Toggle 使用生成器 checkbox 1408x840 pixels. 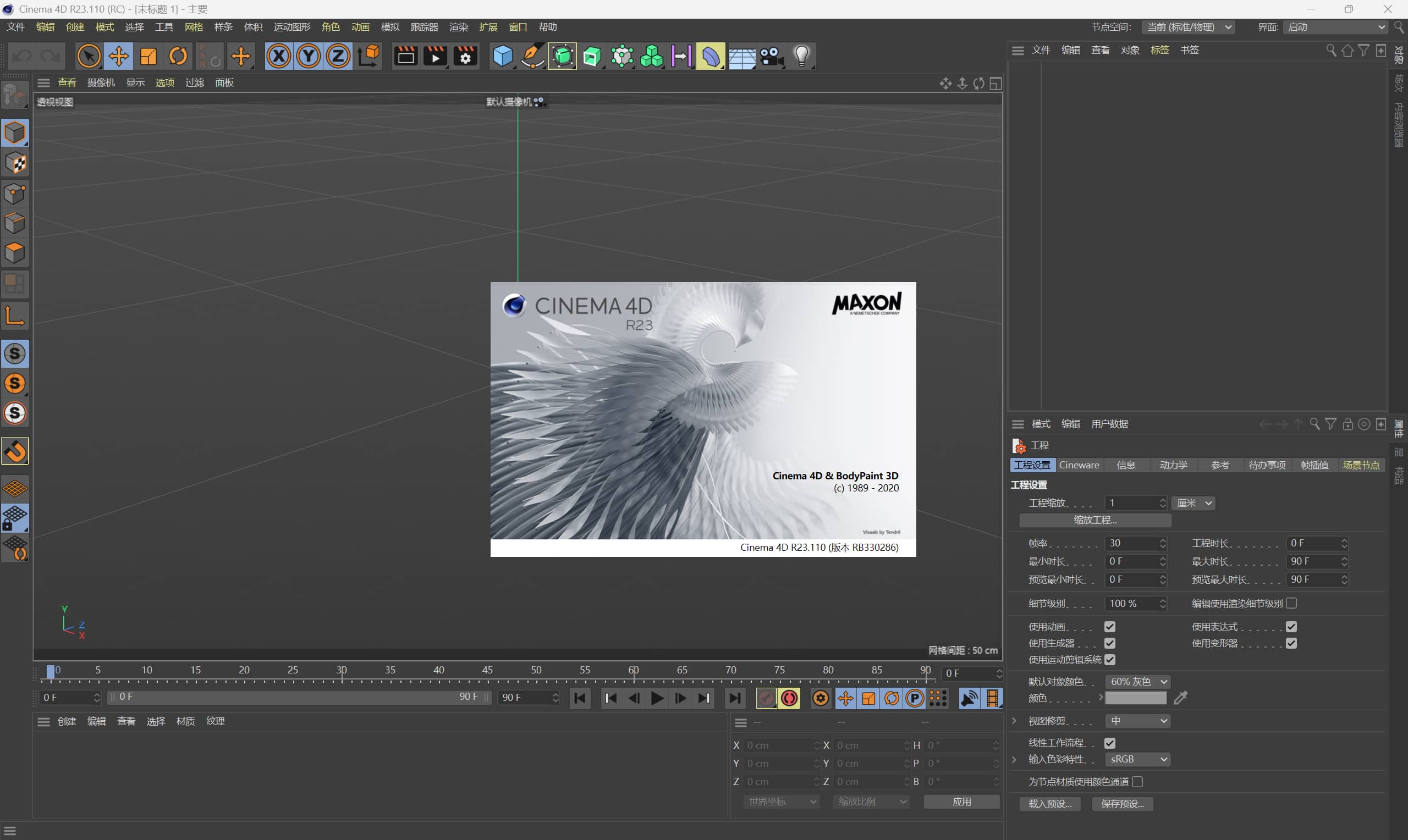(1110, 643)
